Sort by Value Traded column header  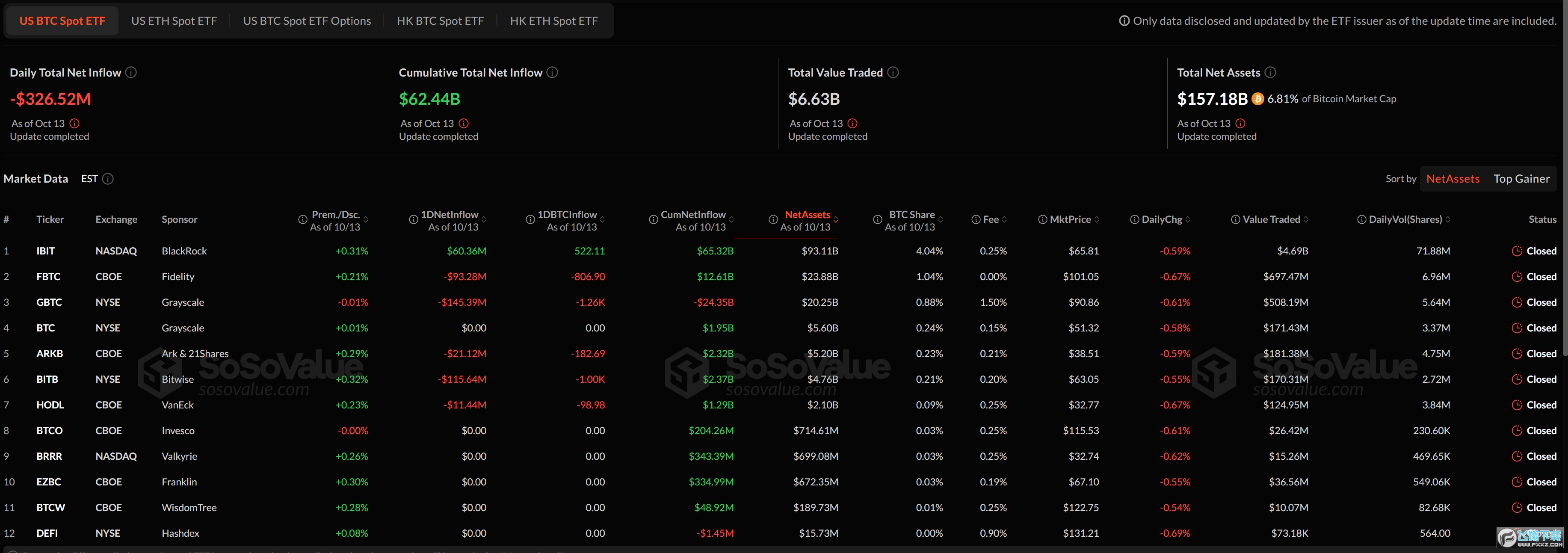pyautogui.click(x=1271, y=220)
